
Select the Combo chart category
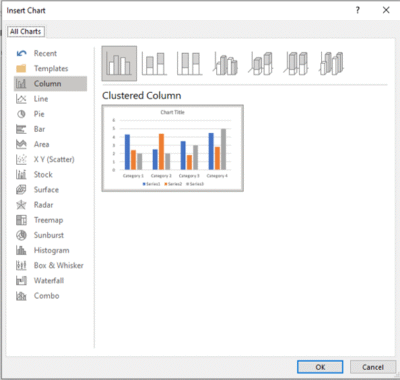pos(50,296)
